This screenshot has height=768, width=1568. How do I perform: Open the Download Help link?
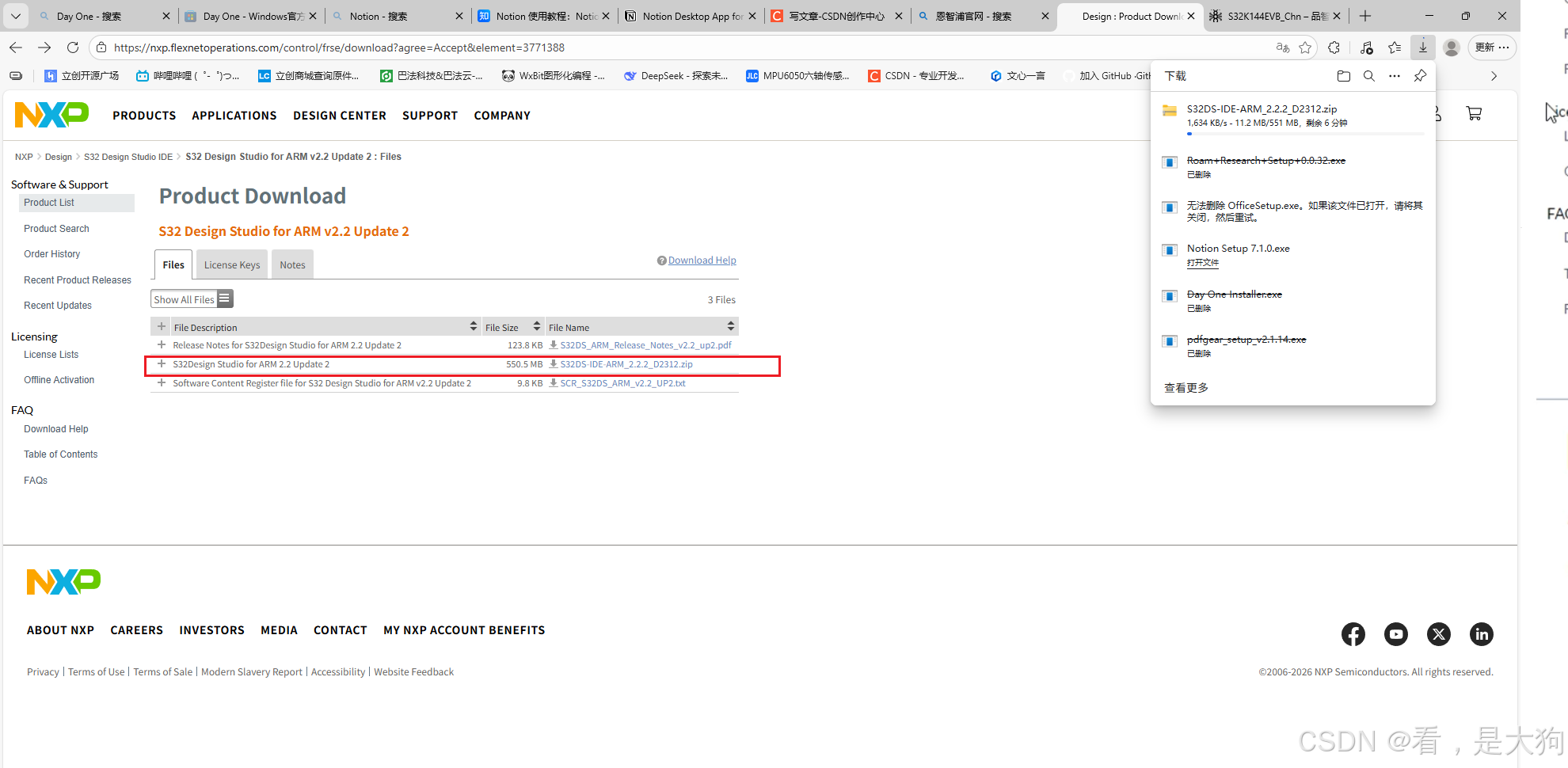(x=702, y=260)
